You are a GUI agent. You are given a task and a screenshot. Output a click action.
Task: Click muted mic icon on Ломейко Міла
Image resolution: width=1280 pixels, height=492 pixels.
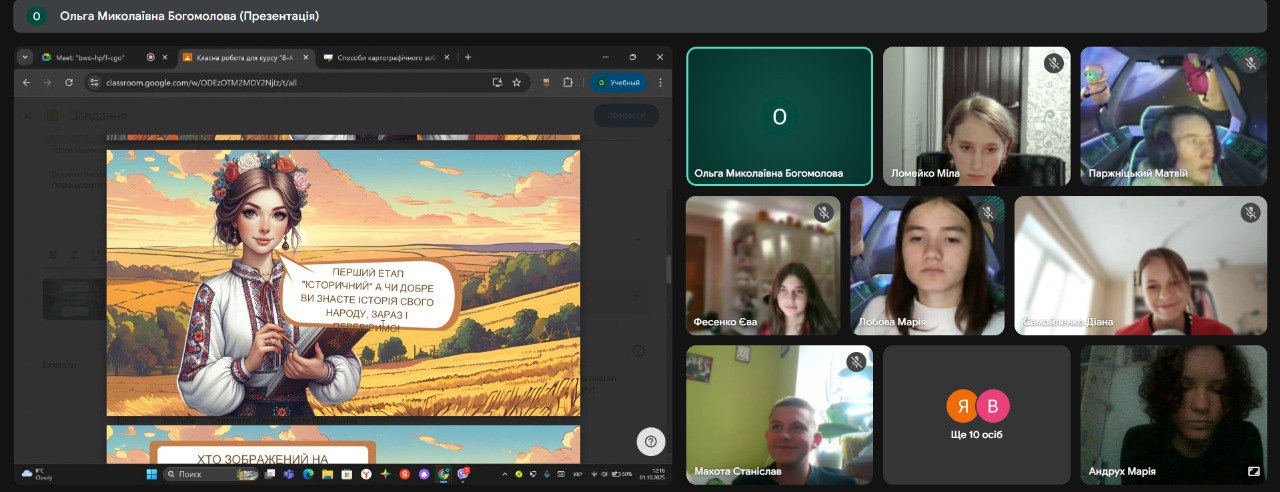point(1053,64)
